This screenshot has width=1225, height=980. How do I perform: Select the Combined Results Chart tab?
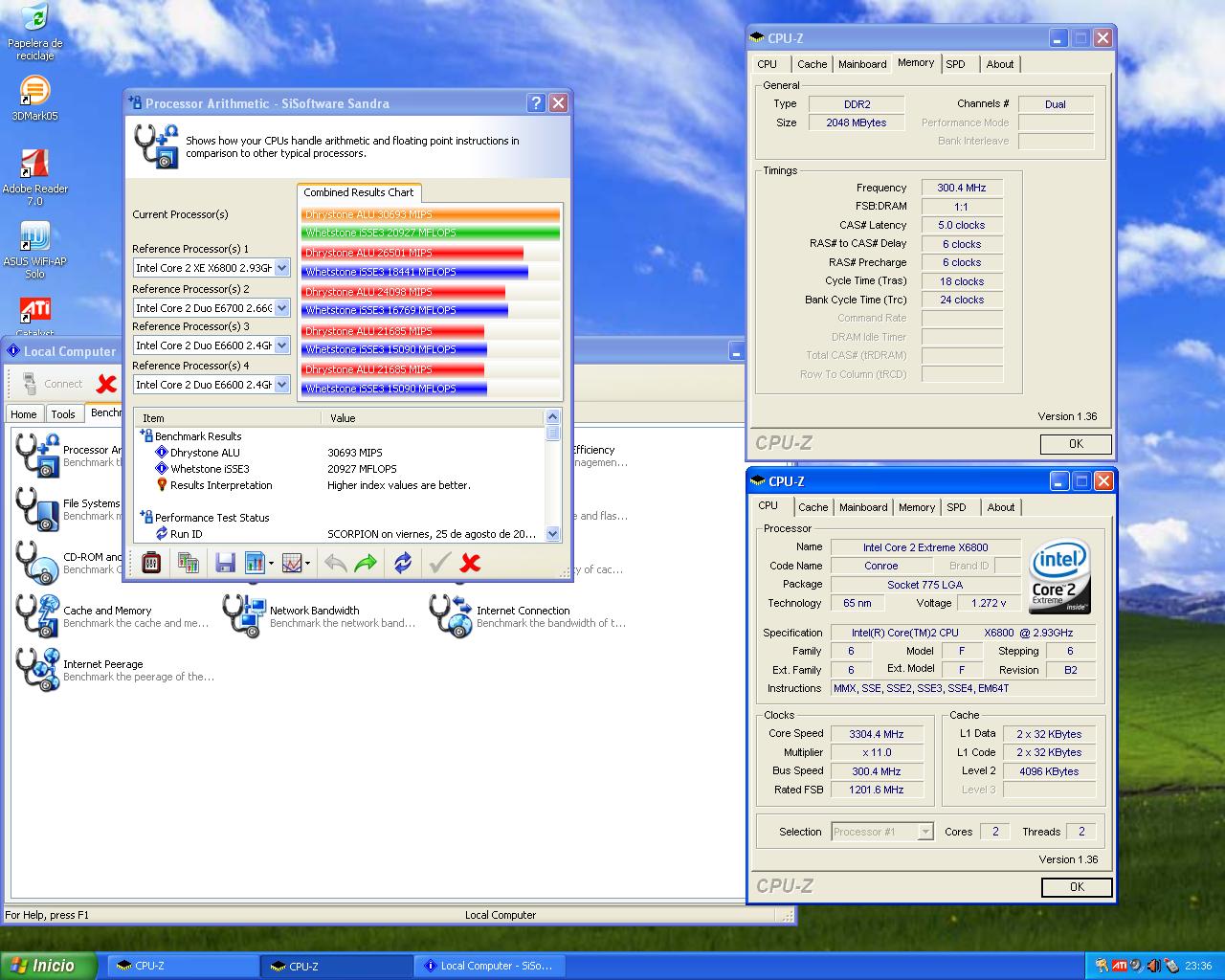point(359,192)
